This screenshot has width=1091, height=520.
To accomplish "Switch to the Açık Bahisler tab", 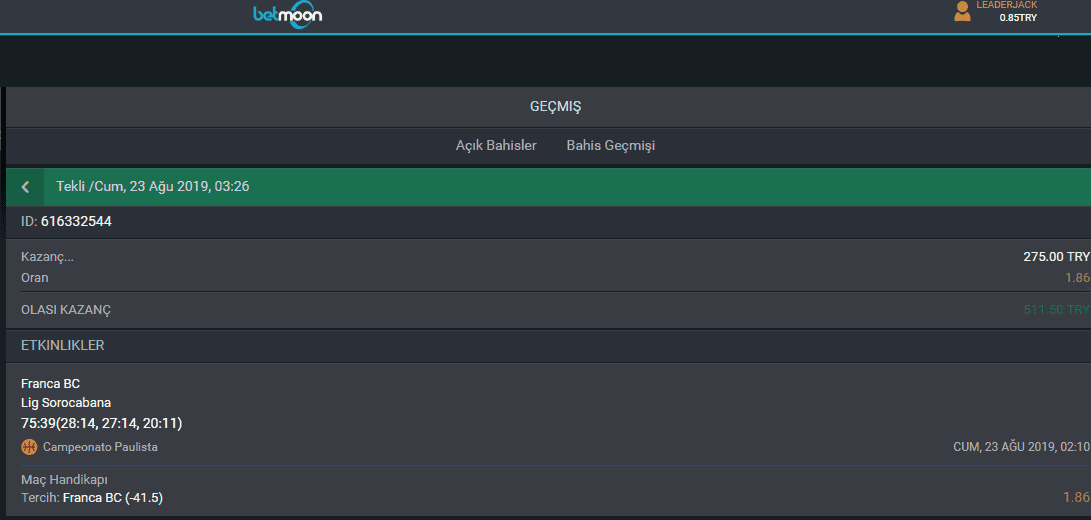I will click(x=496, y=146).
